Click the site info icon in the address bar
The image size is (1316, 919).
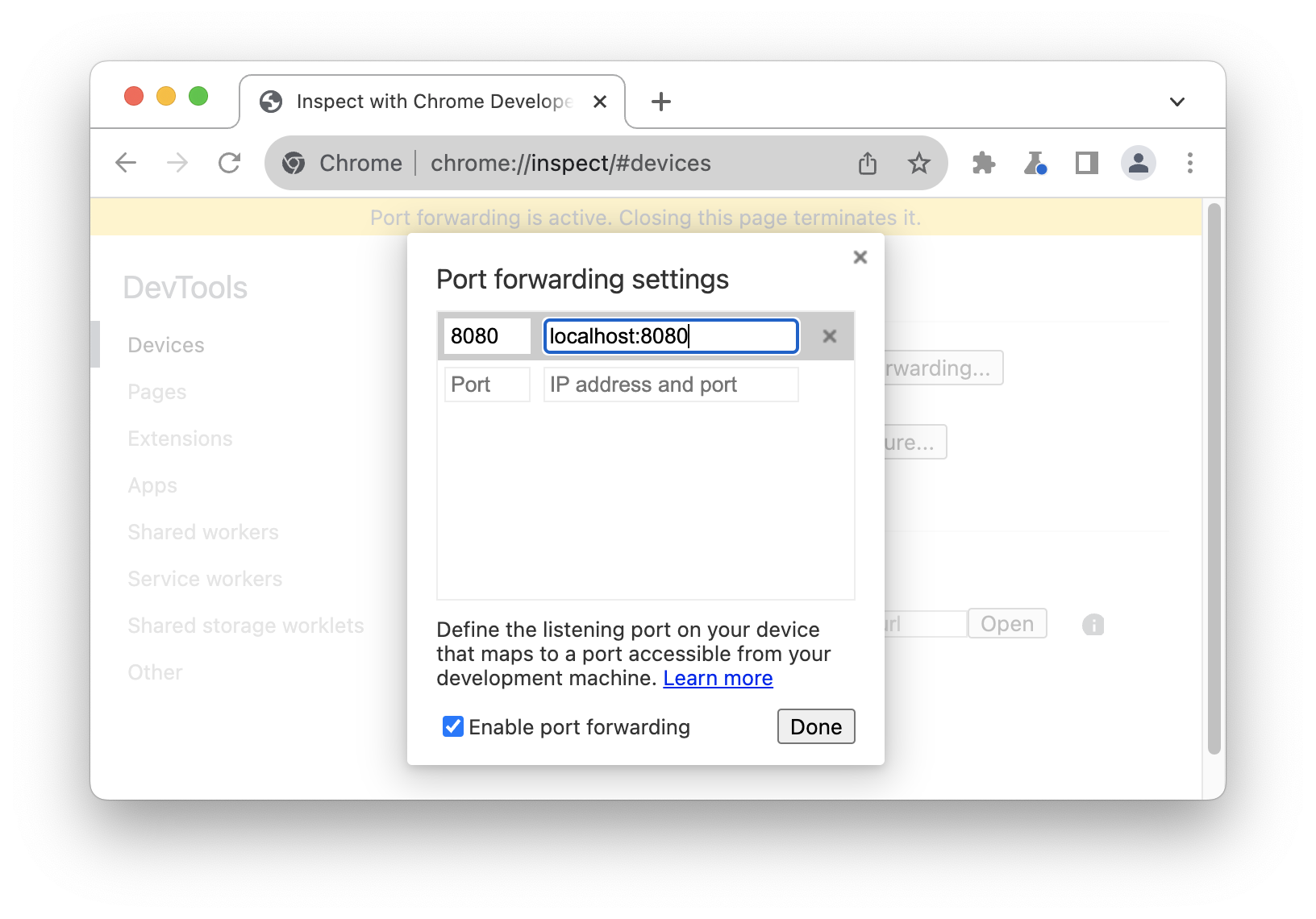coord(294,163)
